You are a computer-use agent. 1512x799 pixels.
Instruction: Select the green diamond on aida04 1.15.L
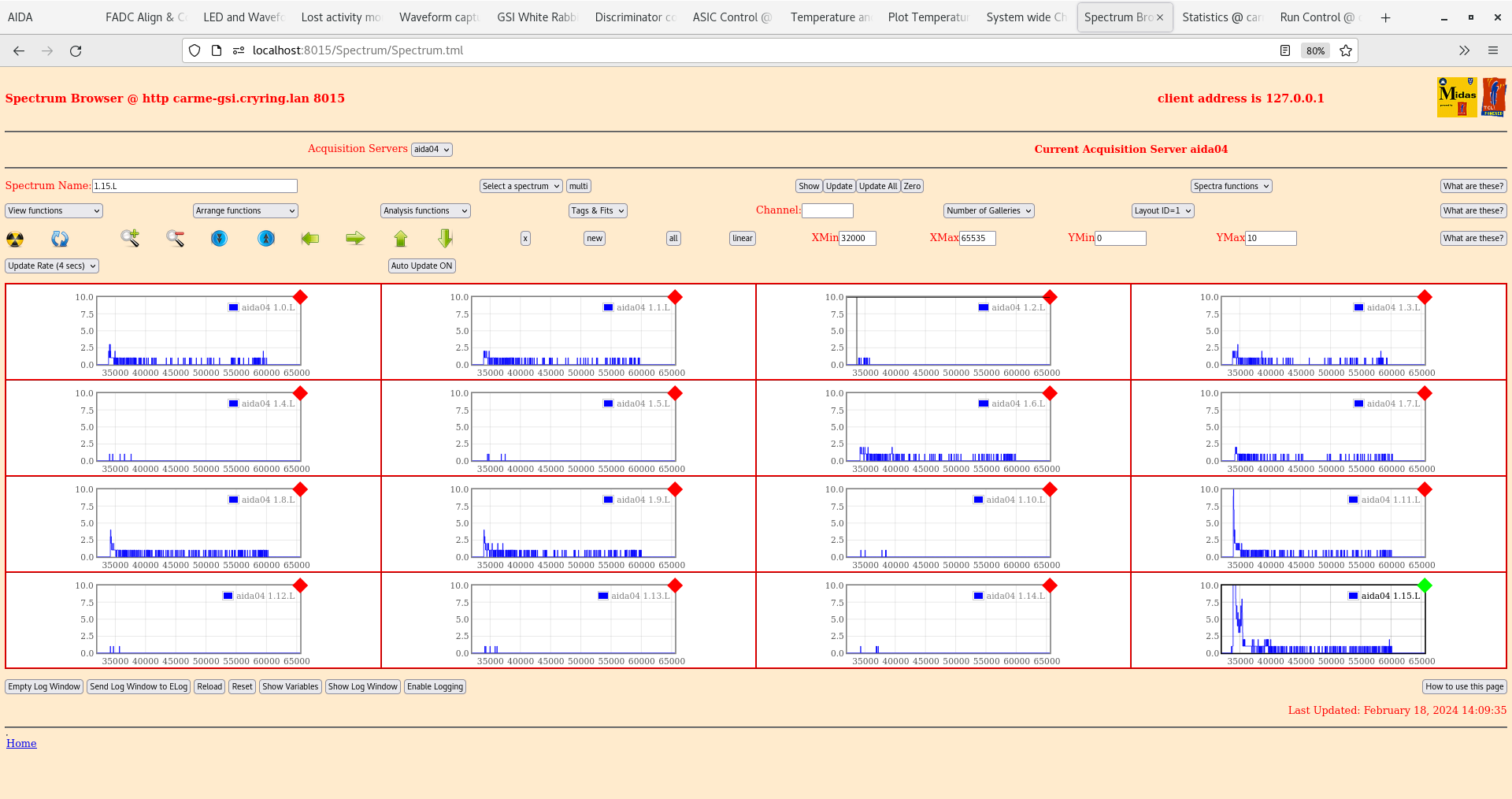1424,585
